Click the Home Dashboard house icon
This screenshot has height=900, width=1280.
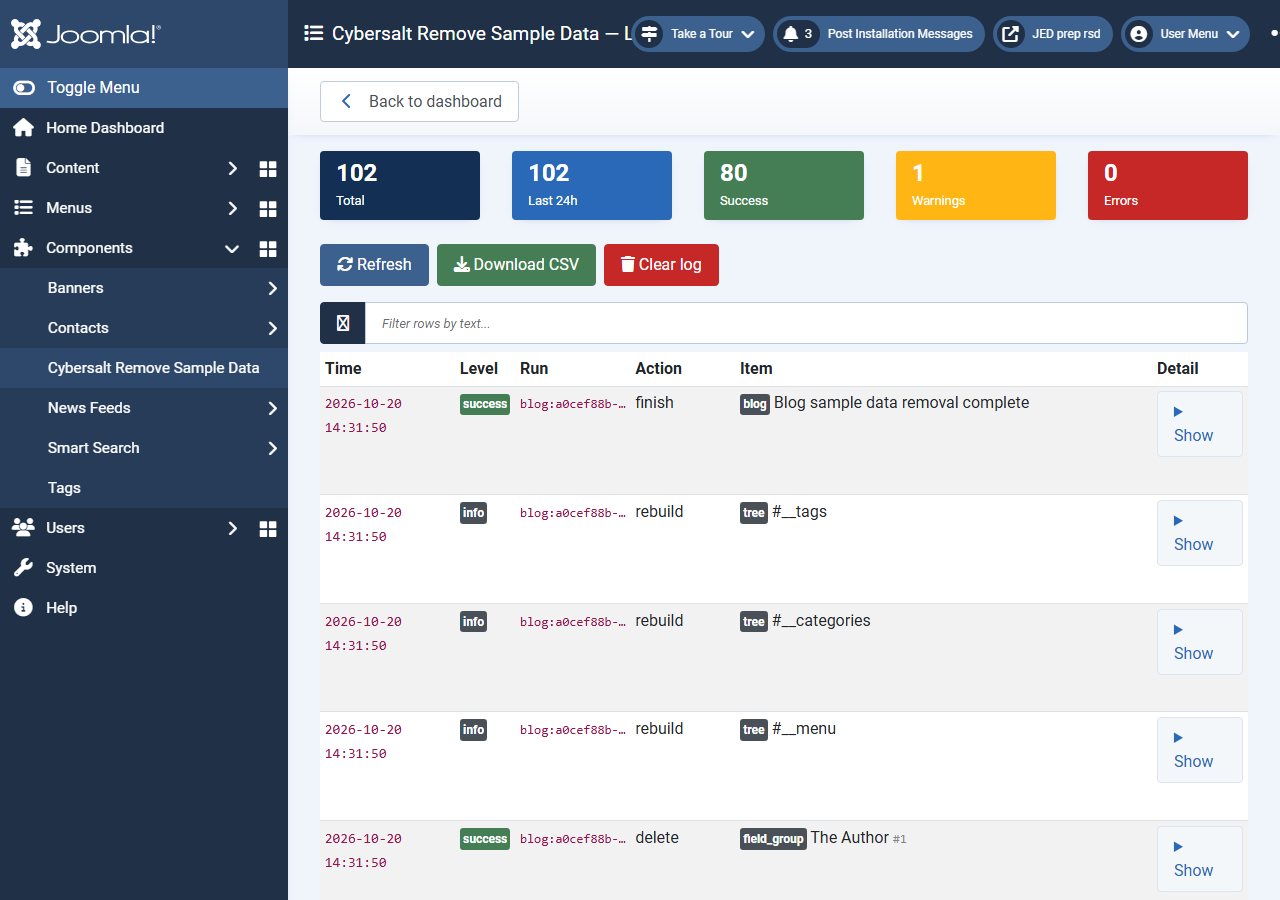[x=23, y=128]
